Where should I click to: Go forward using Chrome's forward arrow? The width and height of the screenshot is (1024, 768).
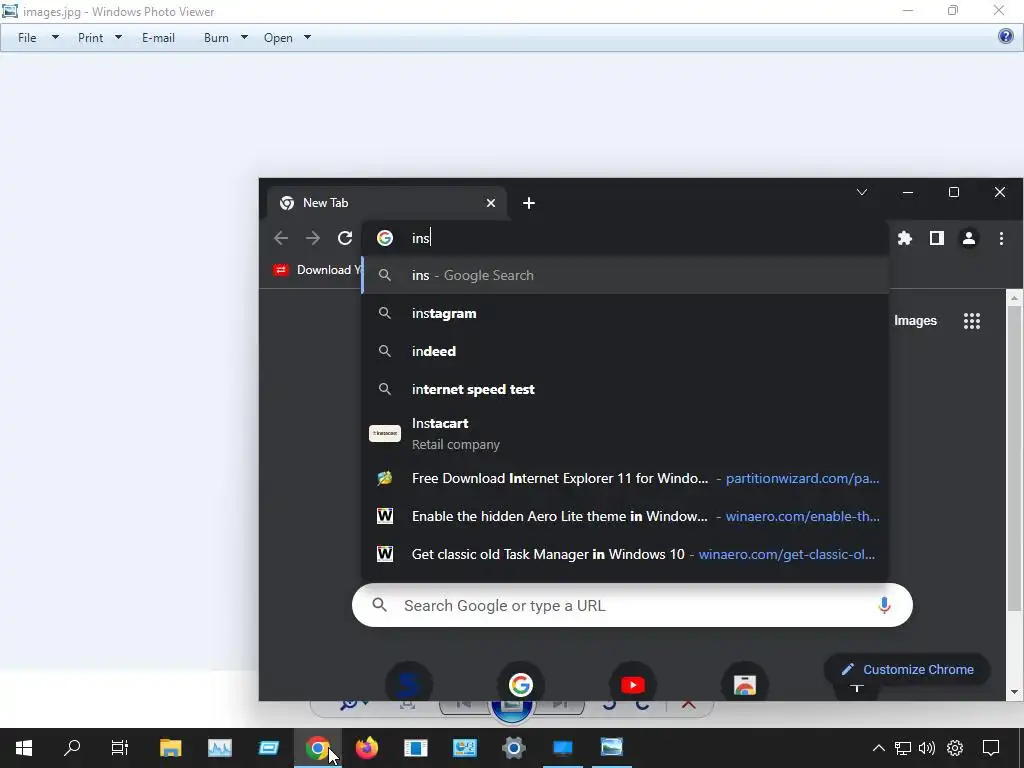tap(313, 238)
